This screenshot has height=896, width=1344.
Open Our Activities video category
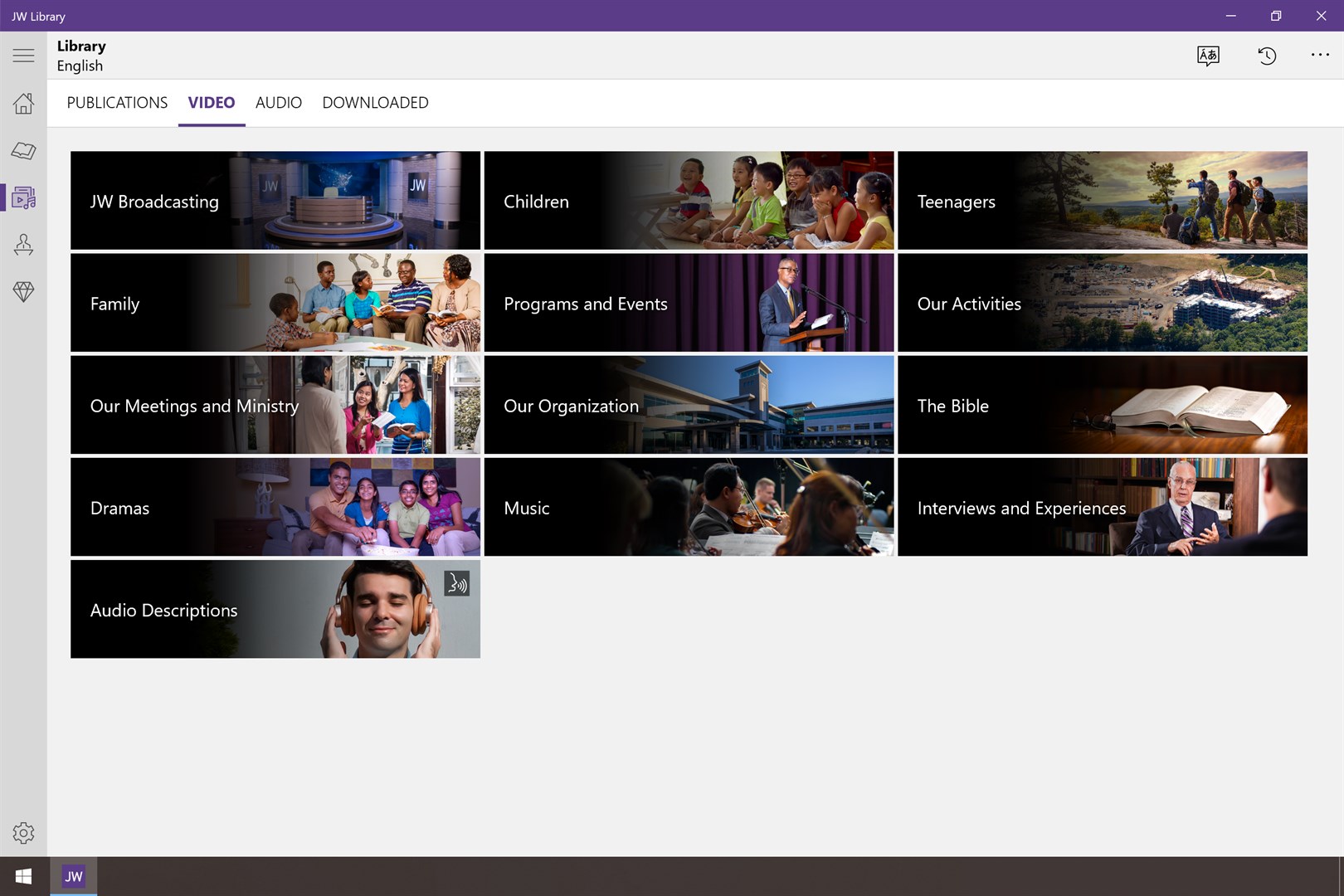(x=1103, y=303)
